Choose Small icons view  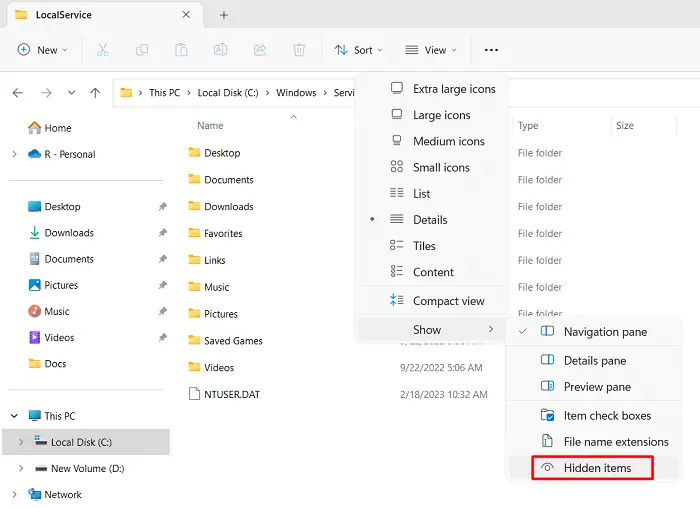pyautogui.click(x=432, y=167)
